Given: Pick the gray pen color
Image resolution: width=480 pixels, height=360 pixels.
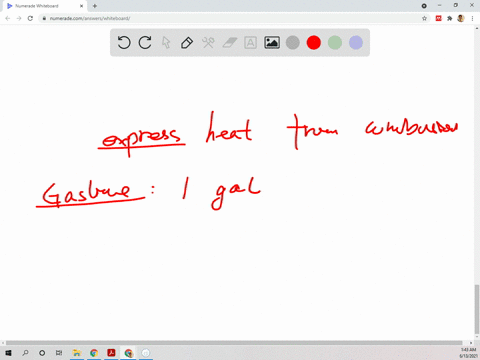Looking at the screenshot, I should coord(293,43).
